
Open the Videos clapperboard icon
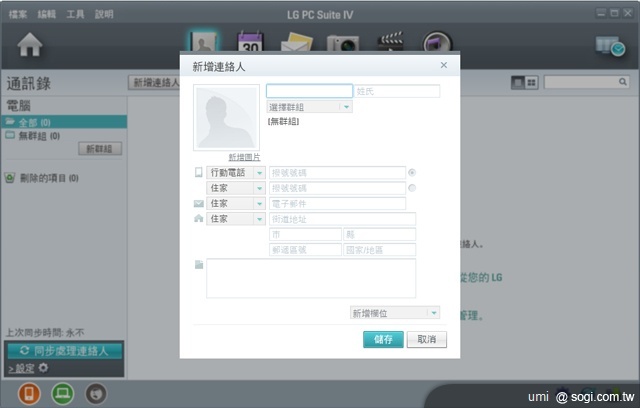tap(390, 42)
